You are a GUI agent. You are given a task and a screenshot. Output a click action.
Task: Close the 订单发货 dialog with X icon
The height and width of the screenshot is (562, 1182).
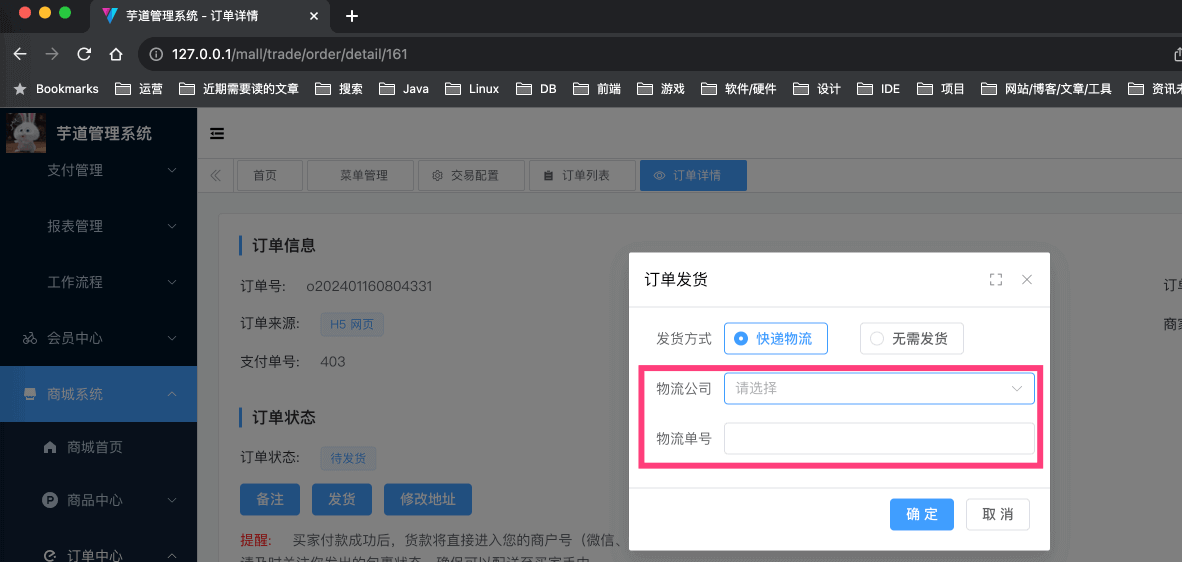click(x=1027, y=280)
